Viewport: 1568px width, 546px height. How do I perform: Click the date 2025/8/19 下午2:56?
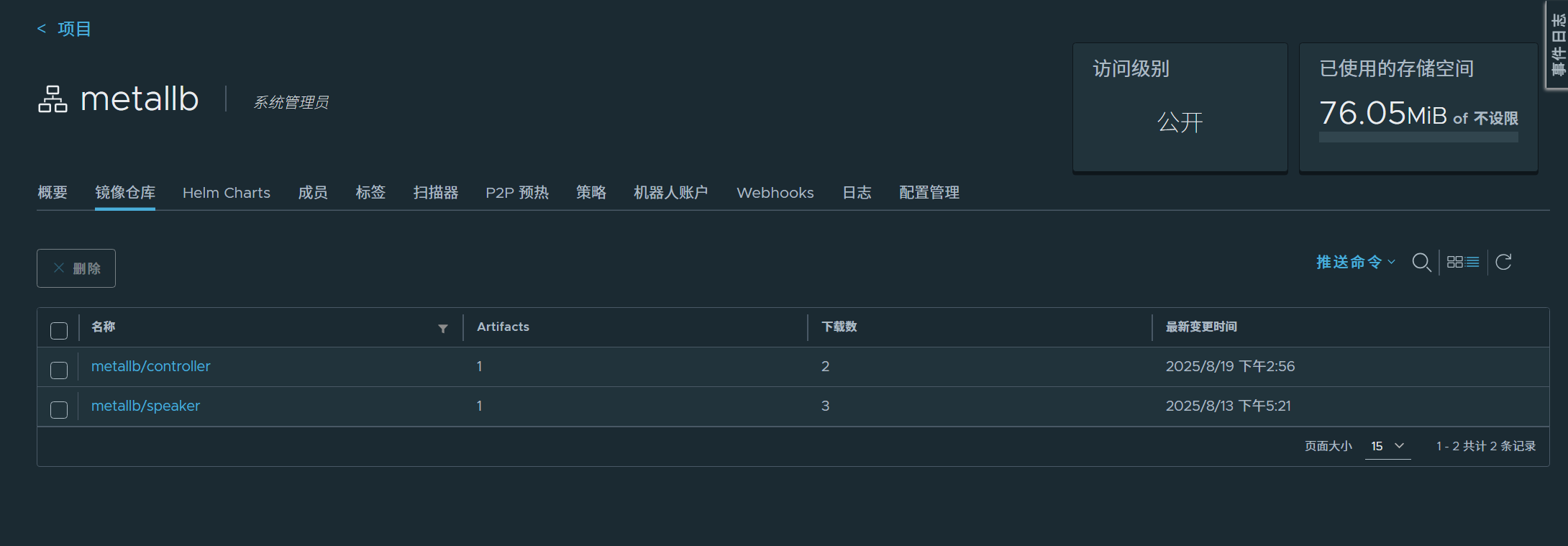pos(1230,366)
